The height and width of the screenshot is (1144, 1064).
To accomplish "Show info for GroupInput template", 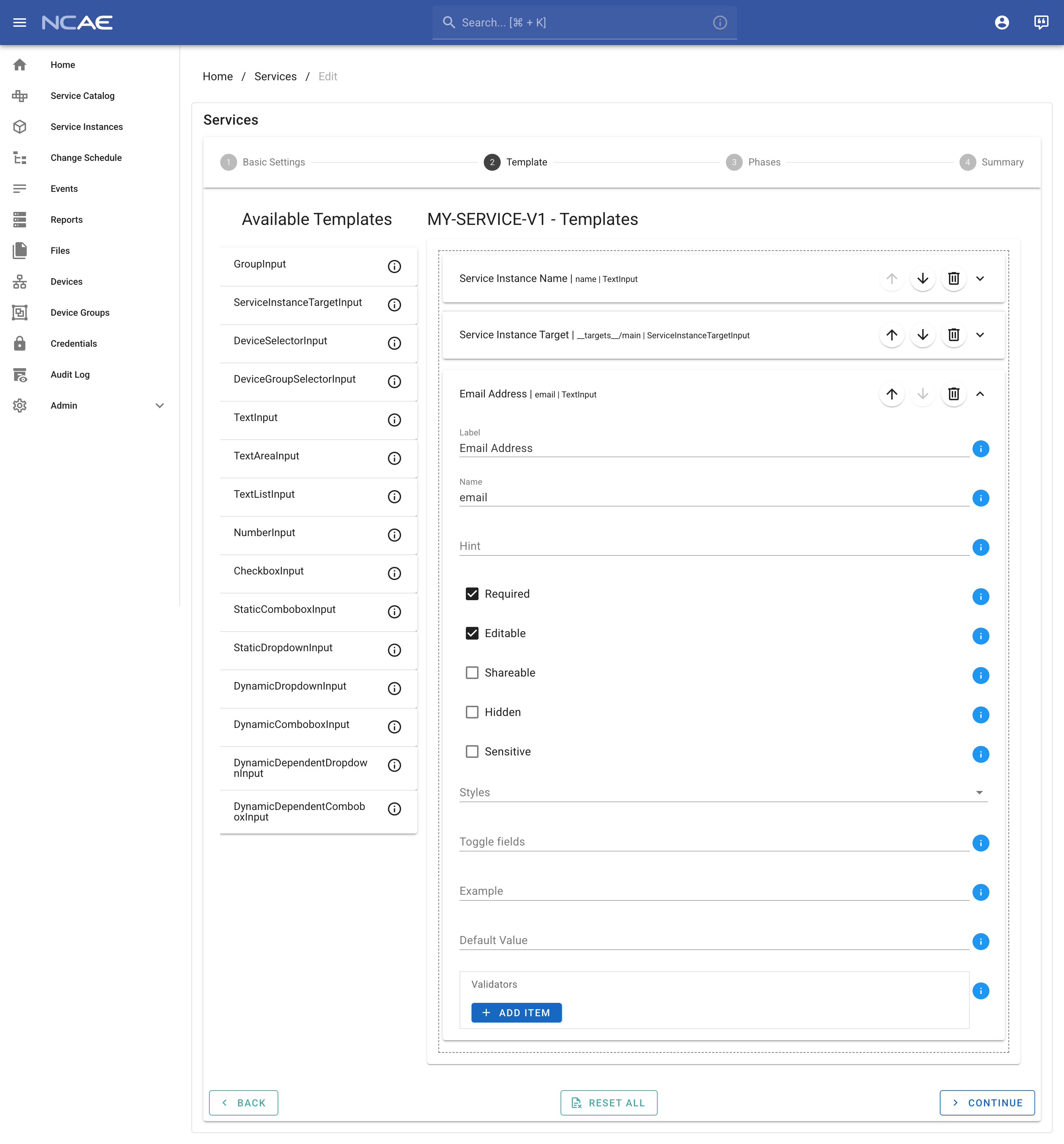I will click(x=394, y=266).
